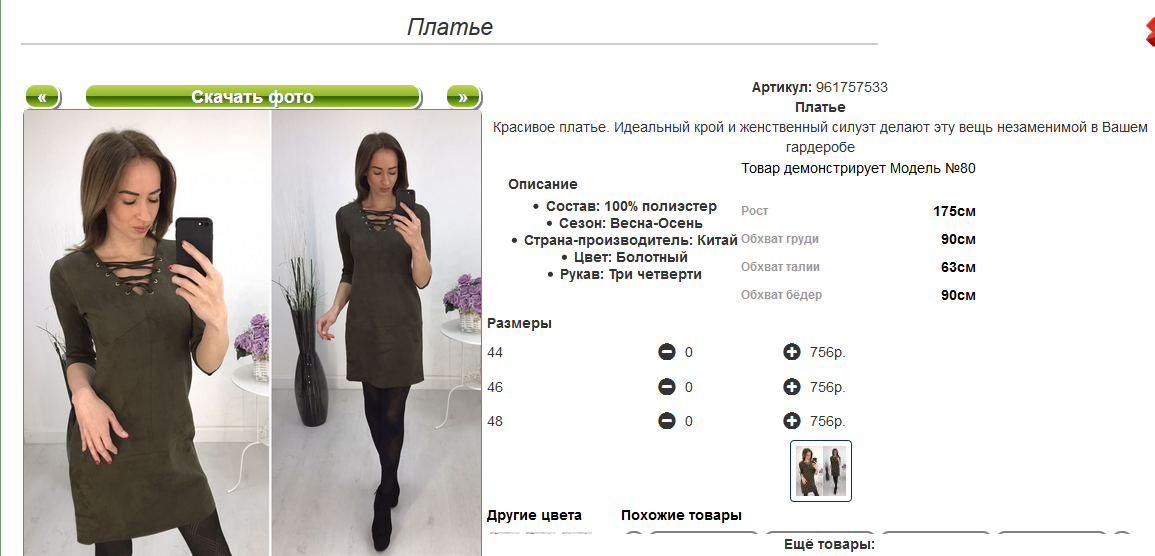Click the article number 961757533
This screenshot has height=556, width=1155.
851,87
